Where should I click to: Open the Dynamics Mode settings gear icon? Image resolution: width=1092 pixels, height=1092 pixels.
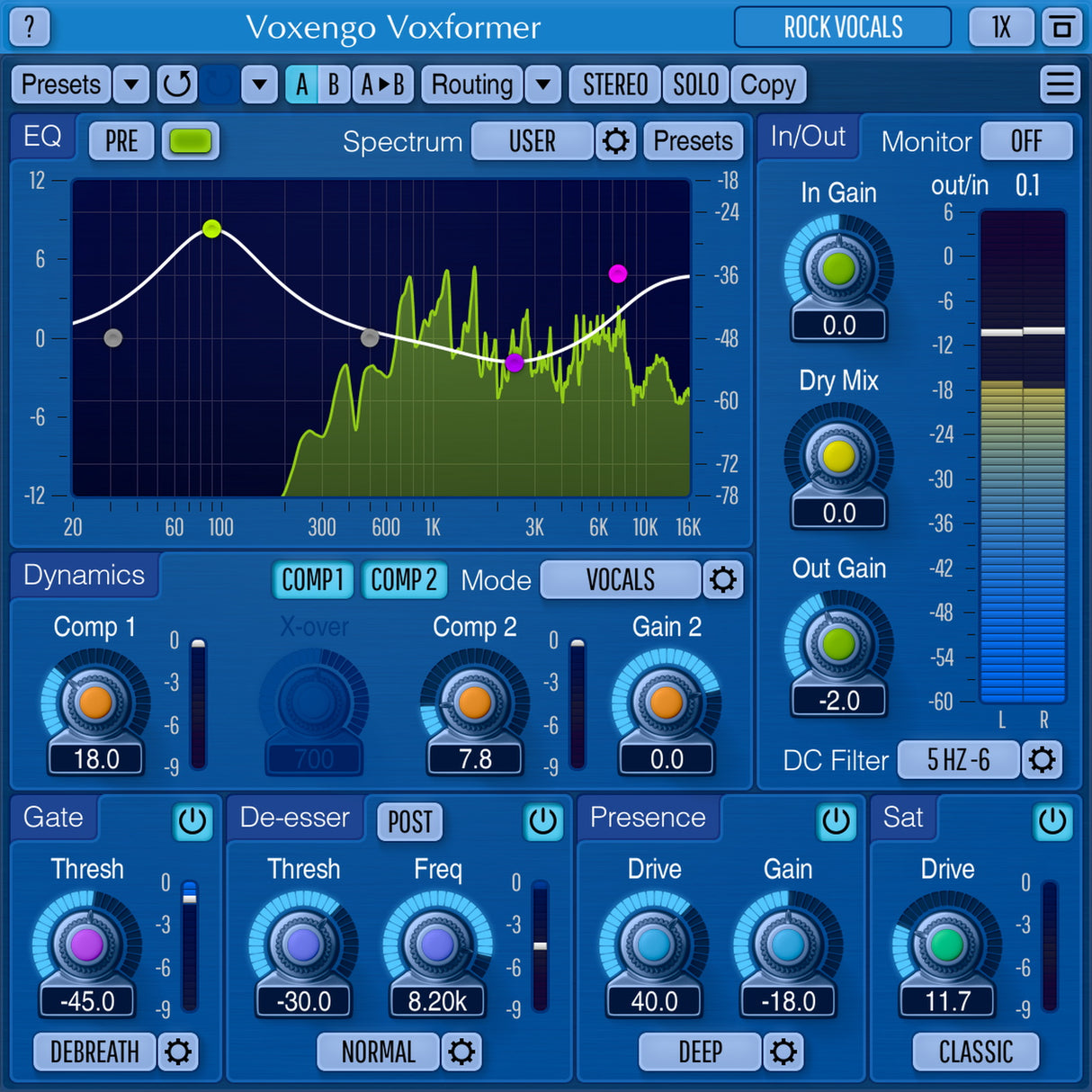pos(724,581)
